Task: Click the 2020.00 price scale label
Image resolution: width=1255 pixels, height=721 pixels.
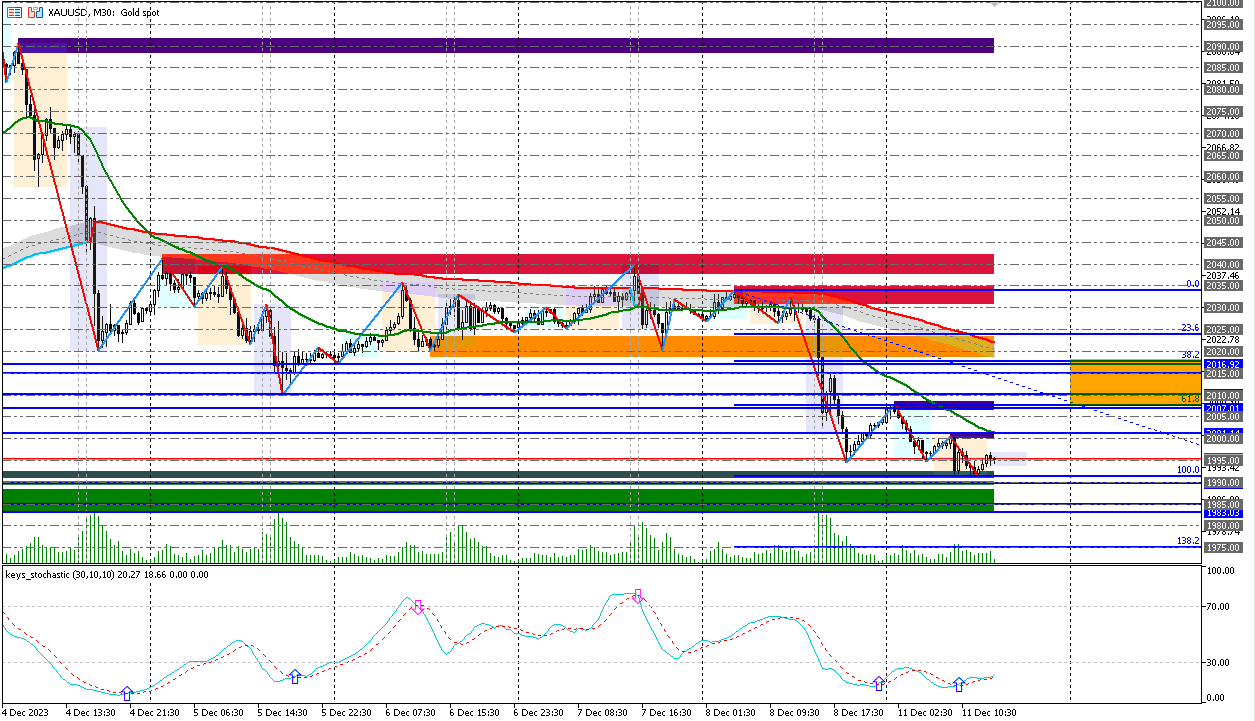Action: click(x=1224, y=352)
